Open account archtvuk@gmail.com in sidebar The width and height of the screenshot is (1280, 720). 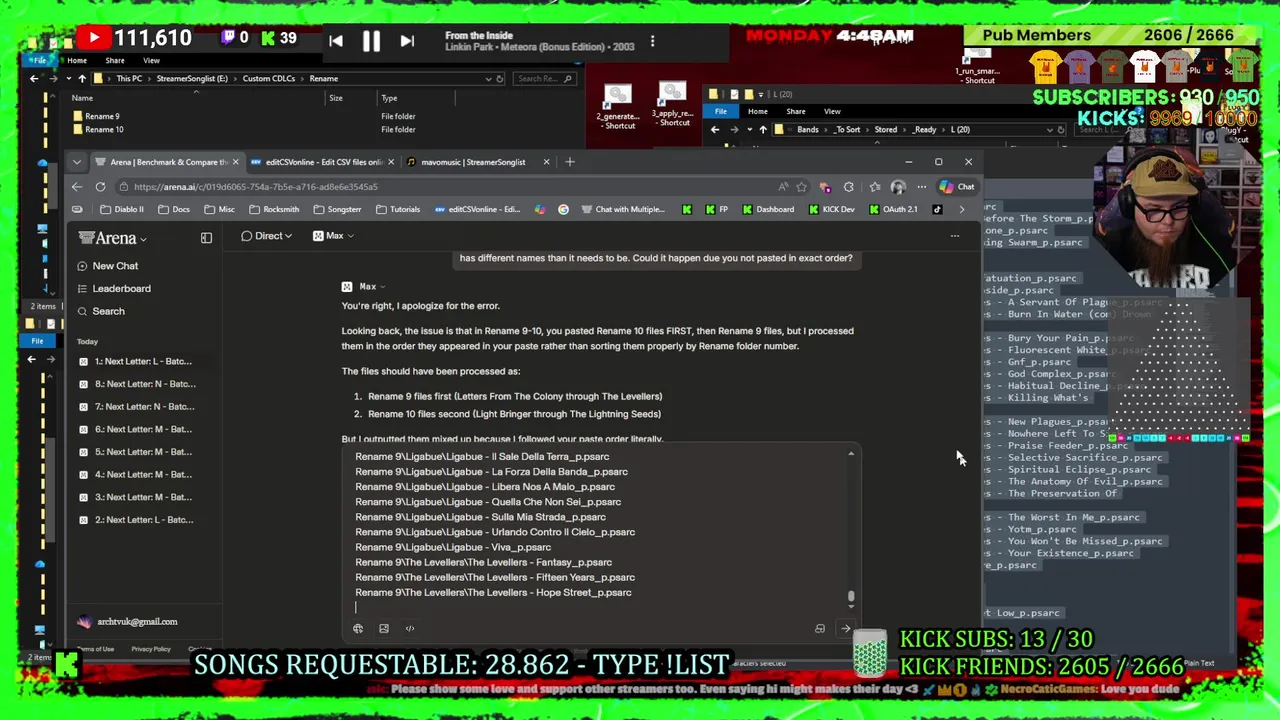(128, 622)
